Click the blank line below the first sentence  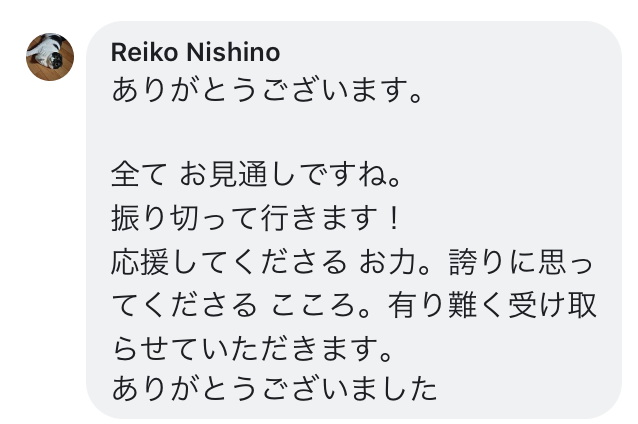click(300, 134)
